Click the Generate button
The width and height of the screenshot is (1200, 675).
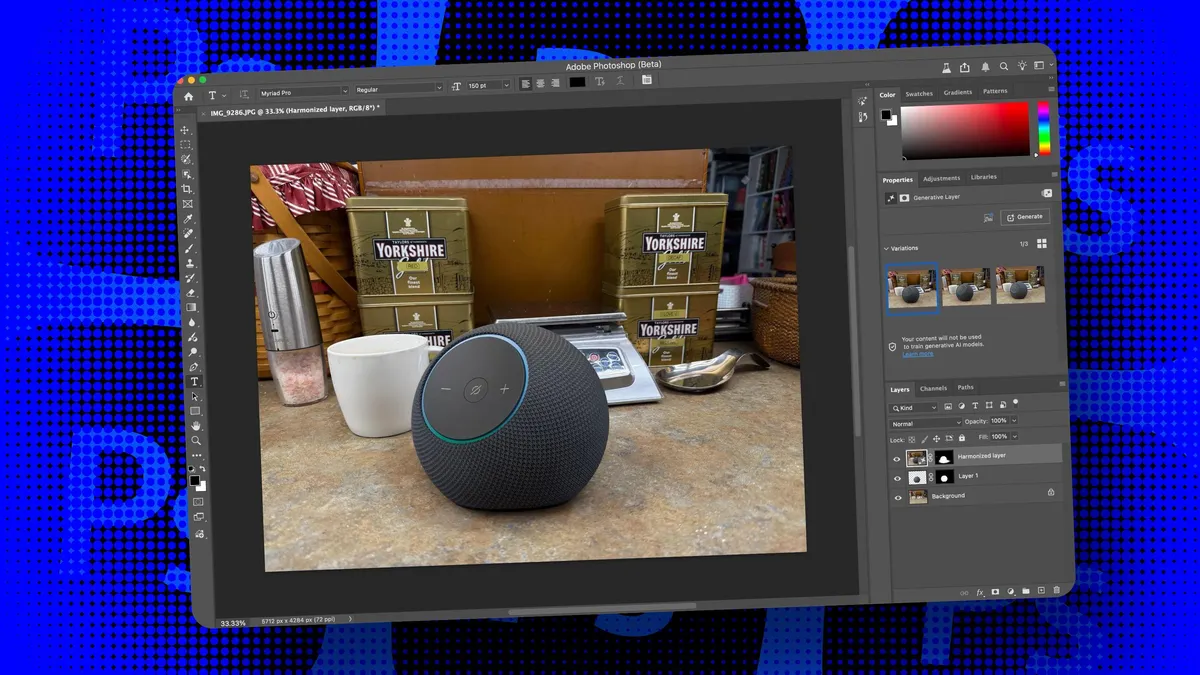(1024, 217)
